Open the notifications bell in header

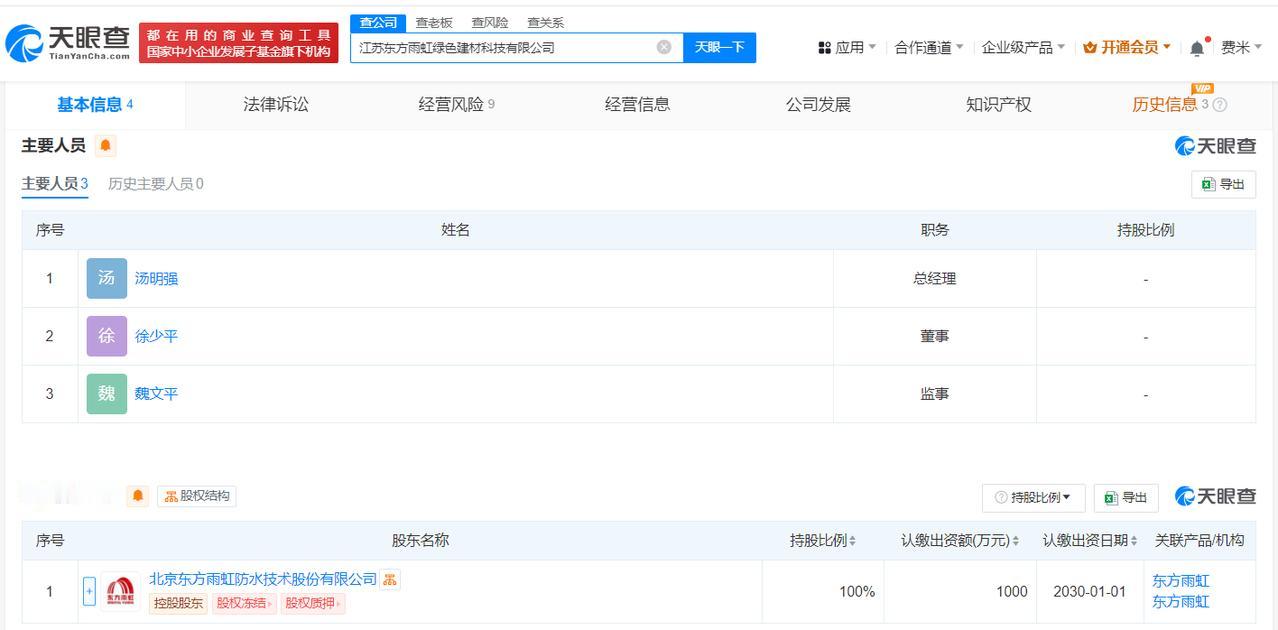pyautogui.click(x=1197, y=48)
